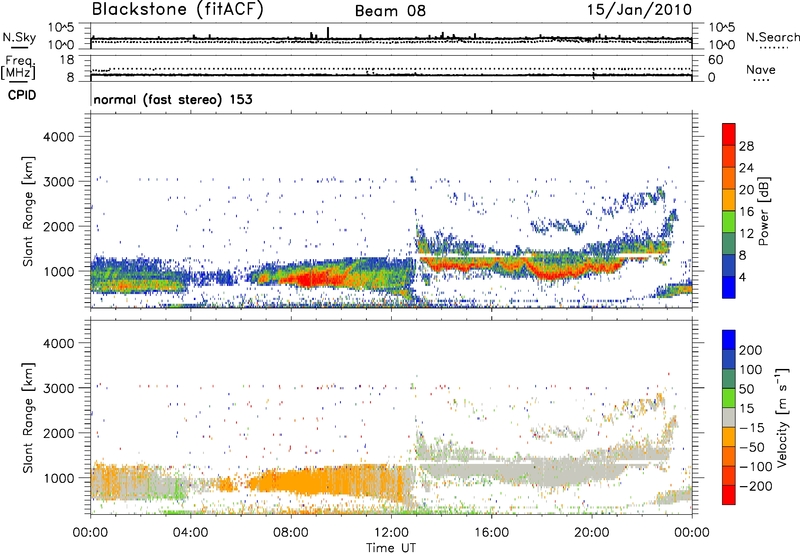Select the "Power [dB]" colorbar title
Image resolution: width=800 pixels, height=554 pixels.
pyautogui.click(x=764, y=211)
